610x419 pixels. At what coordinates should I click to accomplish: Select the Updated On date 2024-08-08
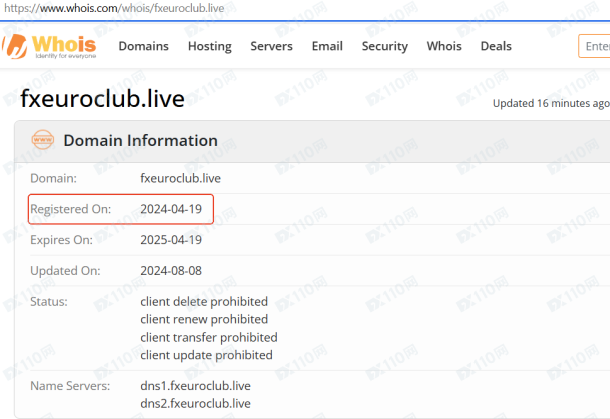[171, 271]
